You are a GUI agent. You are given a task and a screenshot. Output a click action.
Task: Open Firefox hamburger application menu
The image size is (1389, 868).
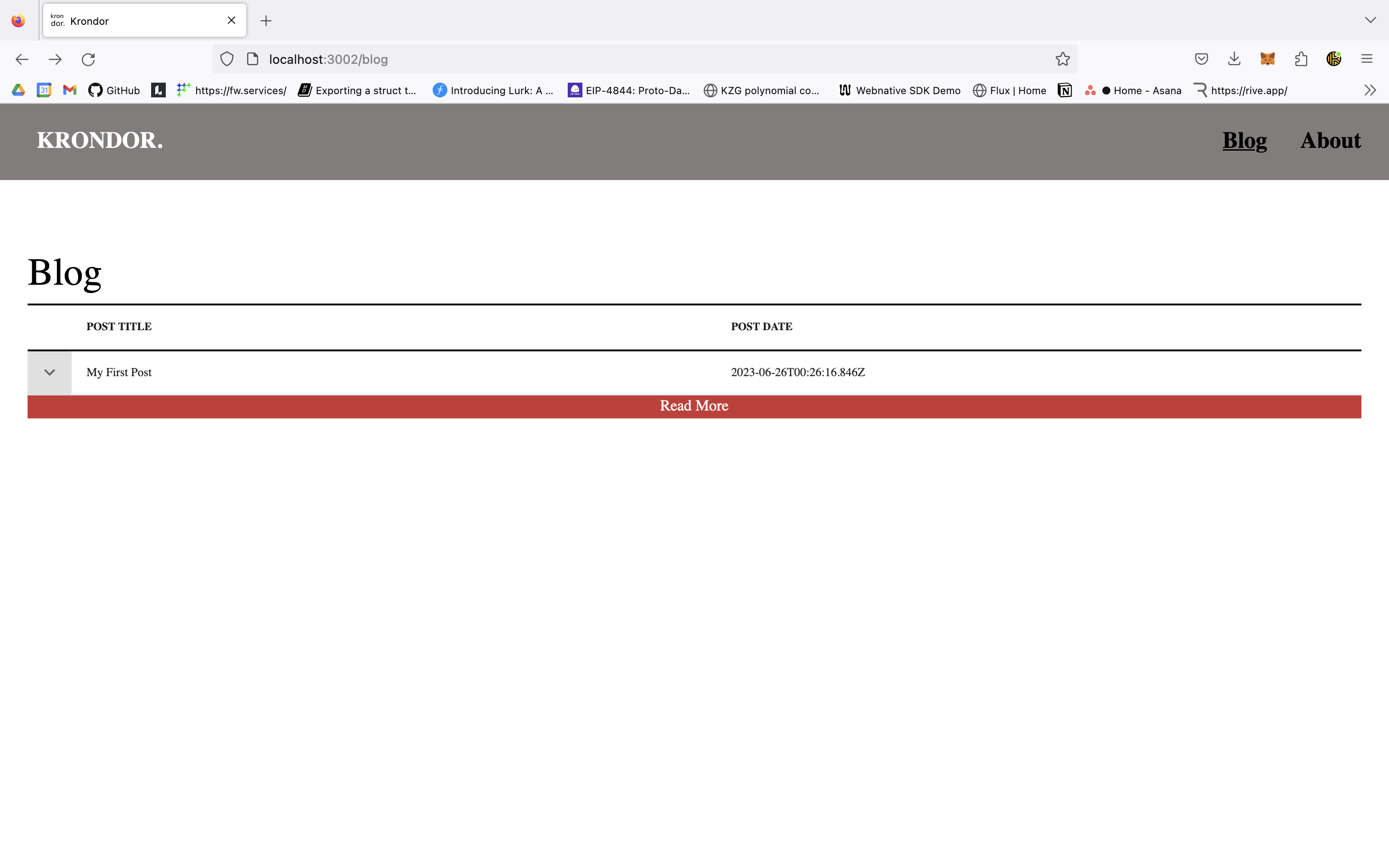[1366, 59]
